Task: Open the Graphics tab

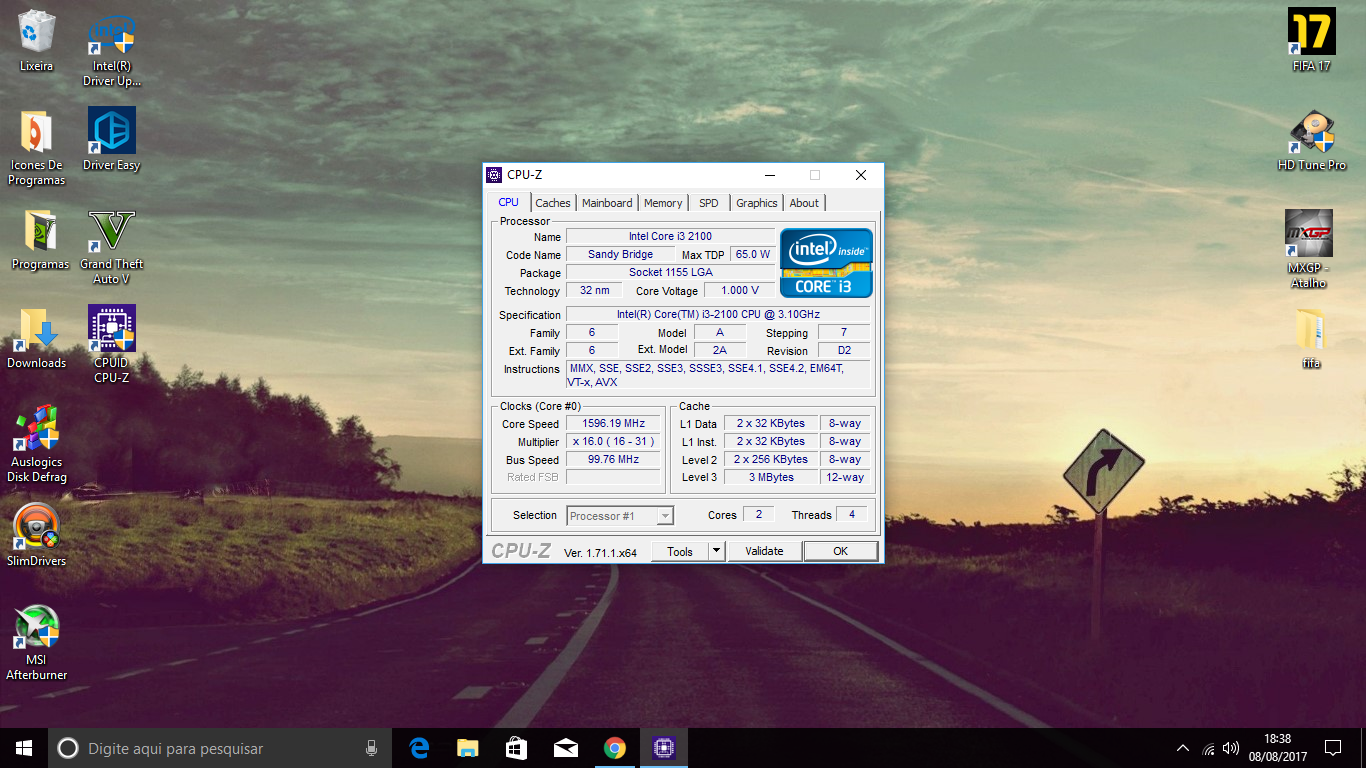Action: [x=757, y=203]
